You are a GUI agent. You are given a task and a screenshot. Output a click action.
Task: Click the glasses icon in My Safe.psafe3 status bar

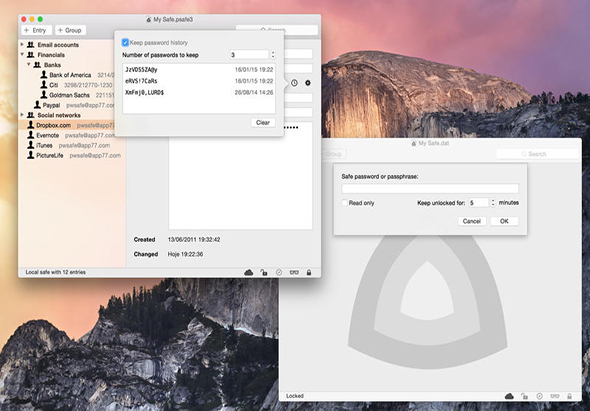pyautogui.click(x=294, y=272)
